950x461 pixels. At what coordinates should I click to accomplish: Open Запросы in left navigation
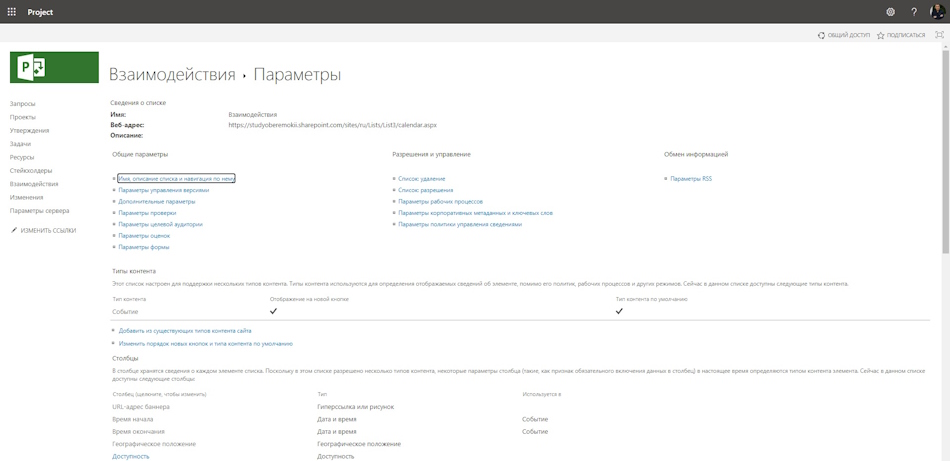[x=22, y=104]
